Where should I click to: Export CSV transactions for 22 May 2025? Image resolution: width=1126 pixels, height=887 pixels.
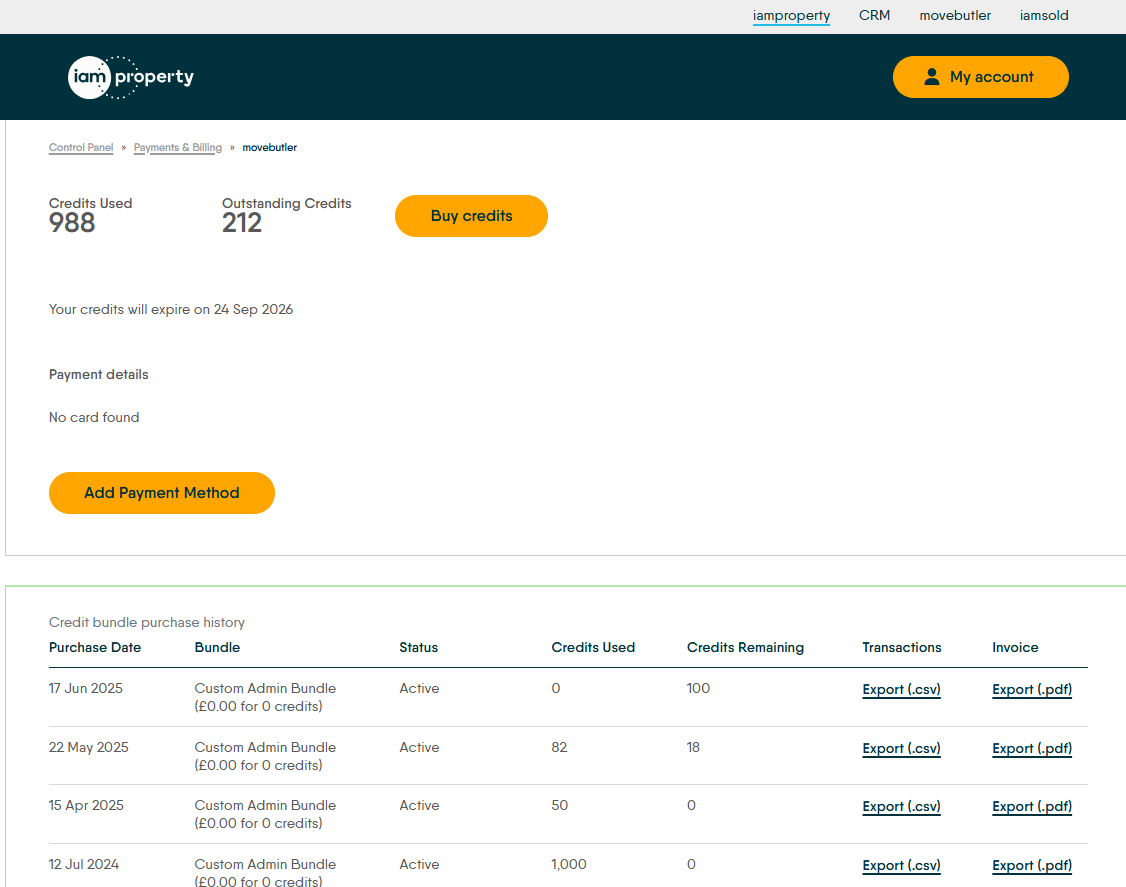tap(901, 749)
